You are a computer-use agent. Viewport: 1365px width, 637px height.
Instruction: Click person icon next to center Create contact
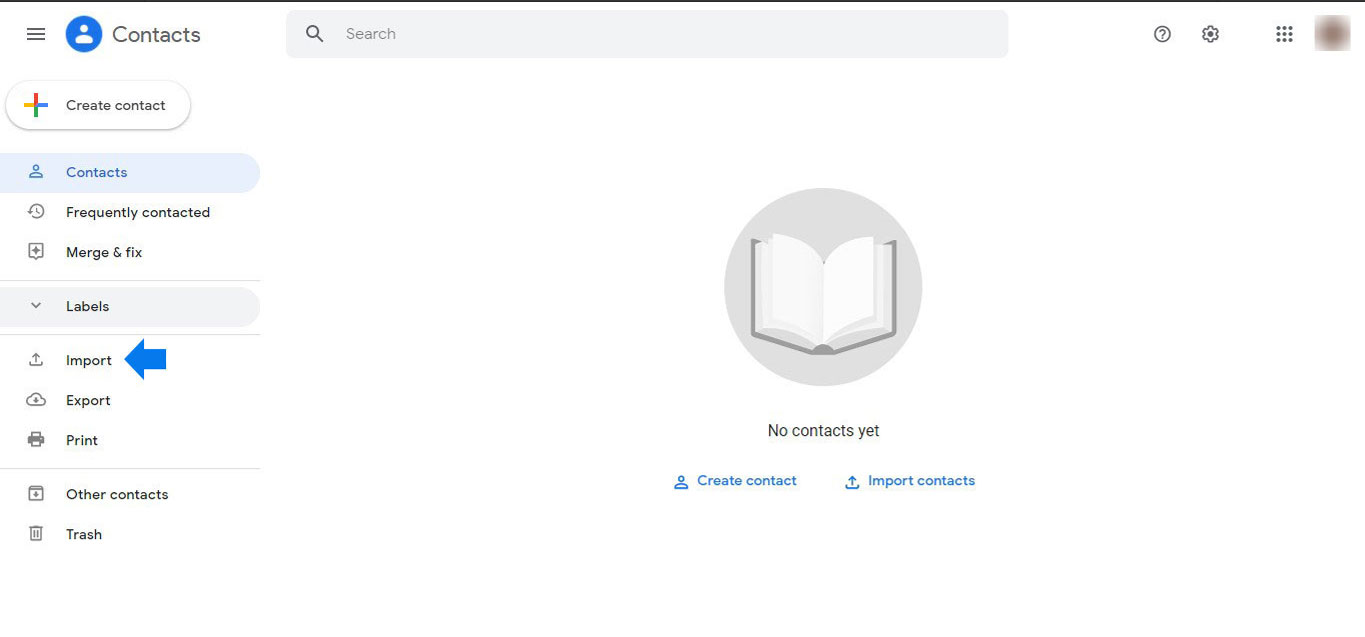(x=681, y=482)
